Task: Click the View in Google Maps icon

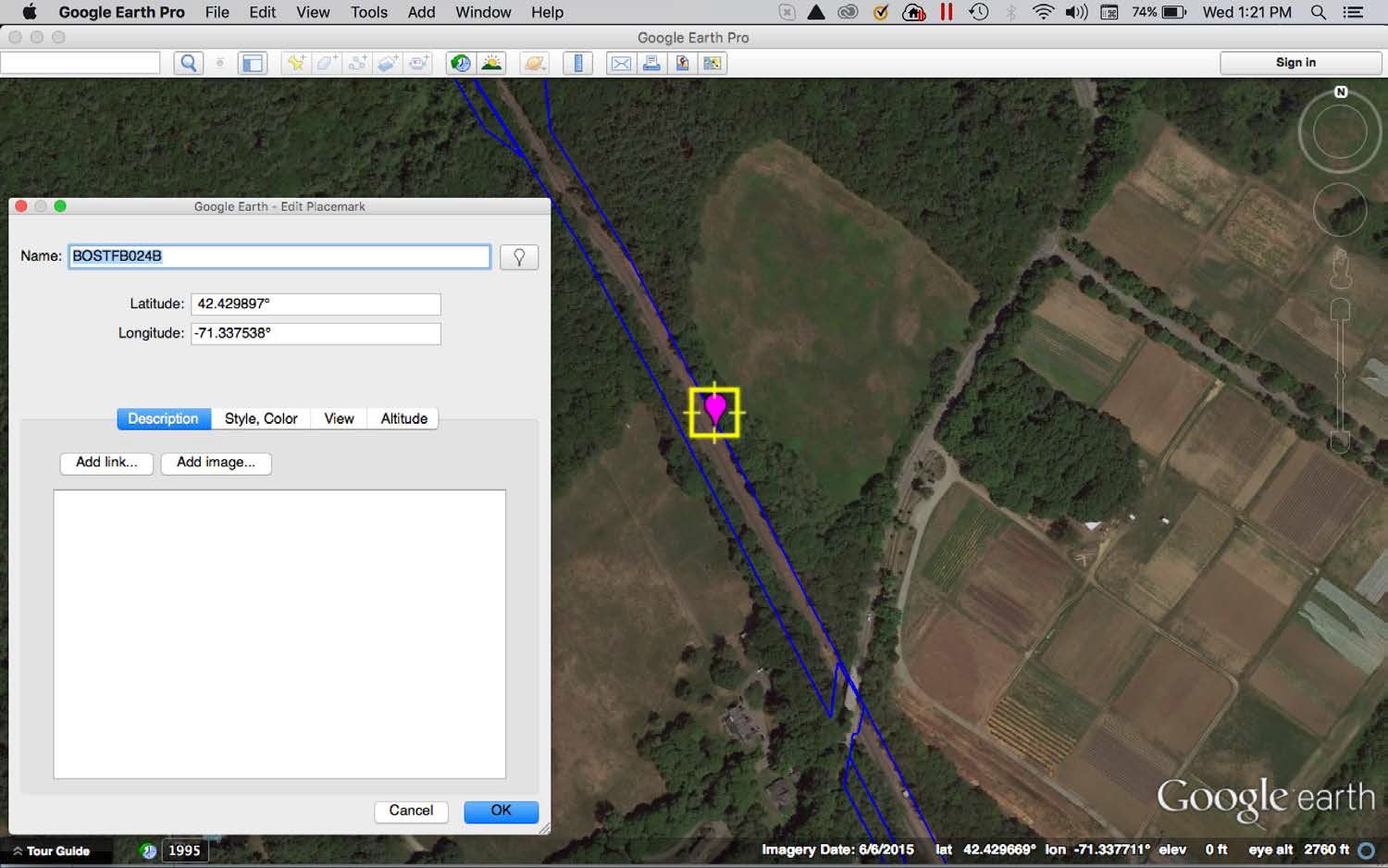Action: pyautogui.click(x=712, y=63)
